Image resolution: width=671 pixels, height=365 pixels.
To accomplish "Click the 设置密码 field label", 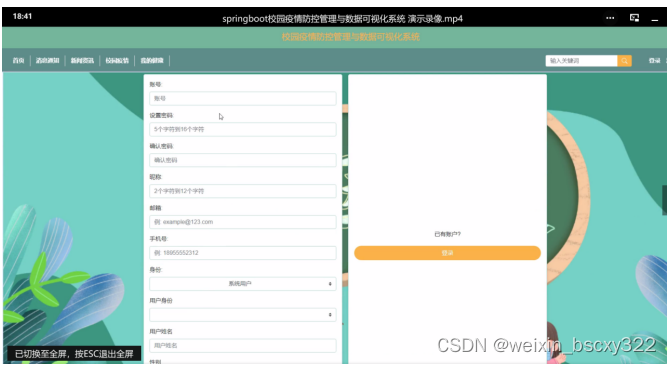I will (161, 116).
